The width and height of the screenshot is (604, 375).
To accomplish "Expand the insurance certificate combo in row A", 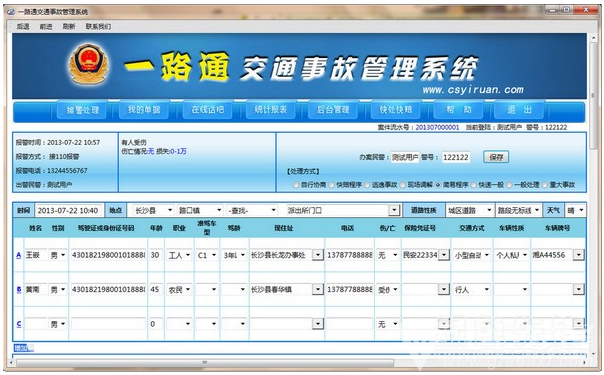I will point(444,255).
